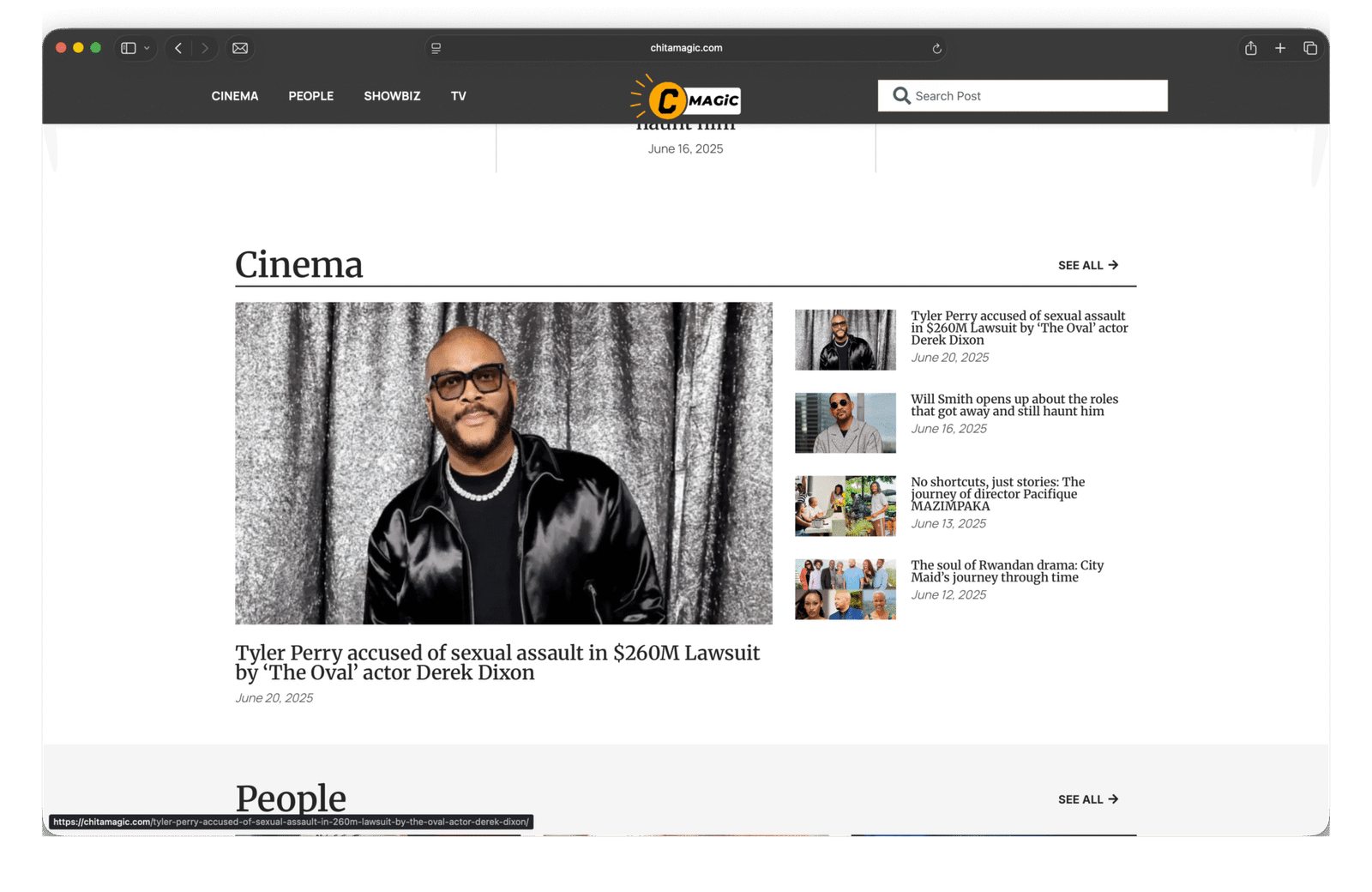Viewport: 1372px width, 892px height.
Task: Open the City Maid thumbnail
Action: pyautogui.click(x=845, y=589)
